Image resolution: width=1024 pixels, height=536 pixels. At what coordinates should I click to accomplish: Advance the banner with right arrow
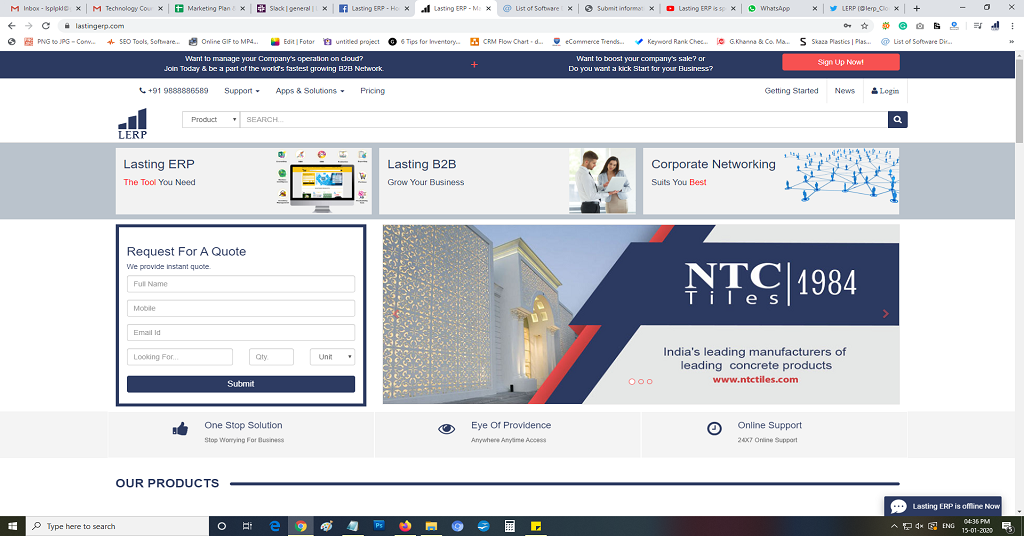[x=885, y=314]
